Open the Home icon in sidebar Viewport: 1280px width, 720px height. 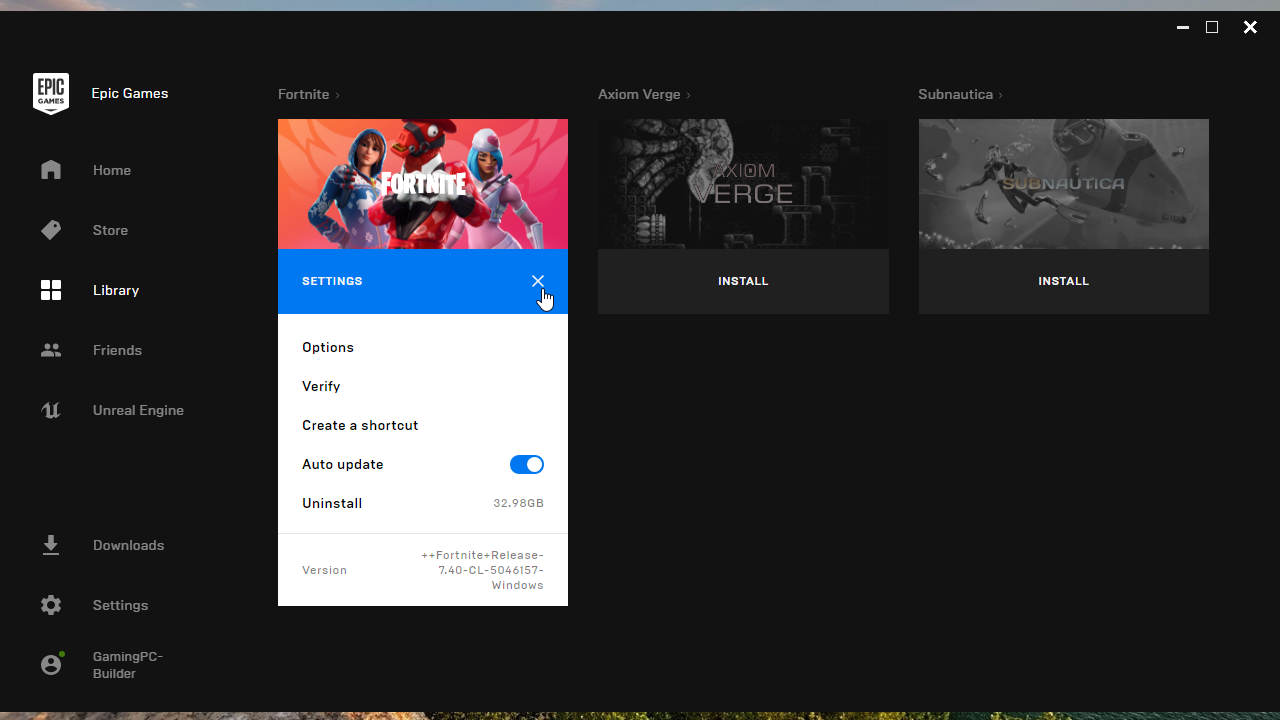click(51, 170)
